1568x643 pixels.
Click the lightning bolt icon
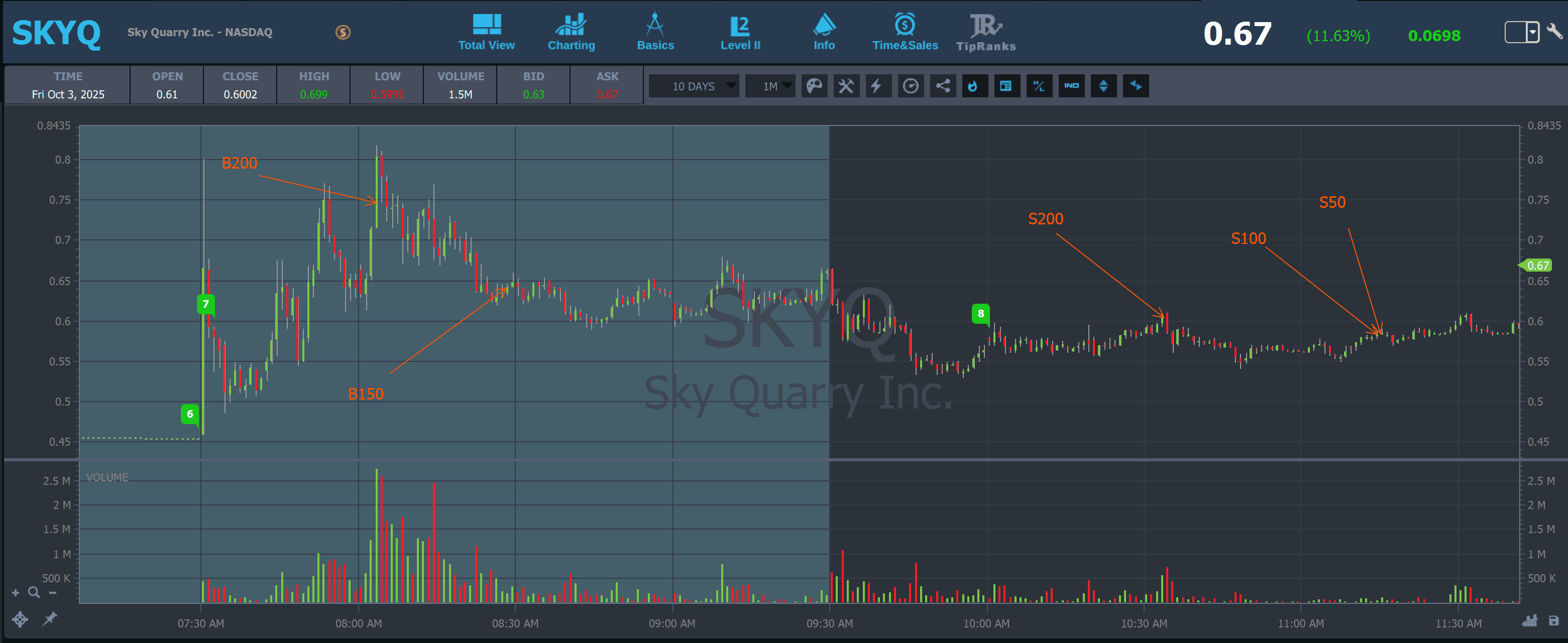[x=878, y=86]
